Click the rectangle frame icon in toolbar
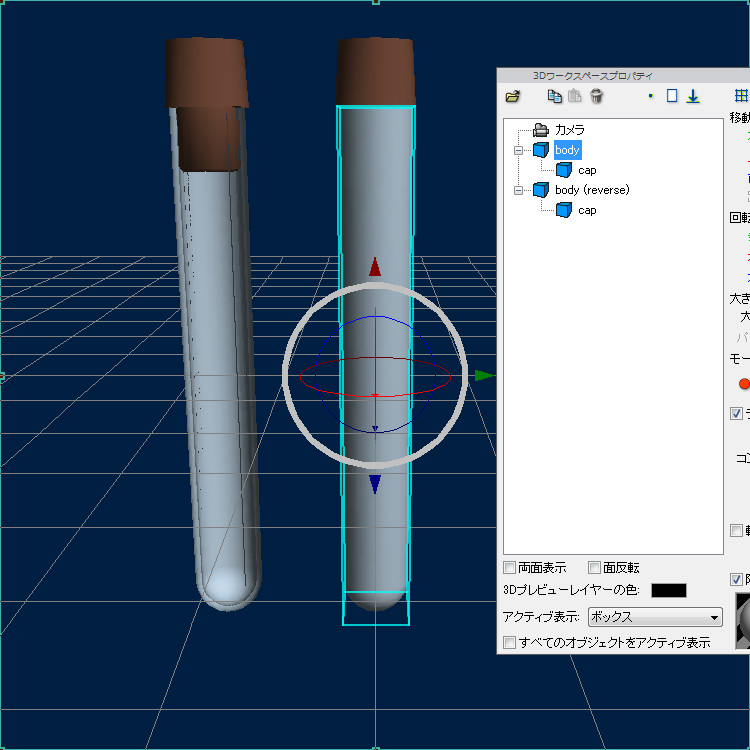The width and height of the screenshot is (750, 750). [x=672, y=97]
